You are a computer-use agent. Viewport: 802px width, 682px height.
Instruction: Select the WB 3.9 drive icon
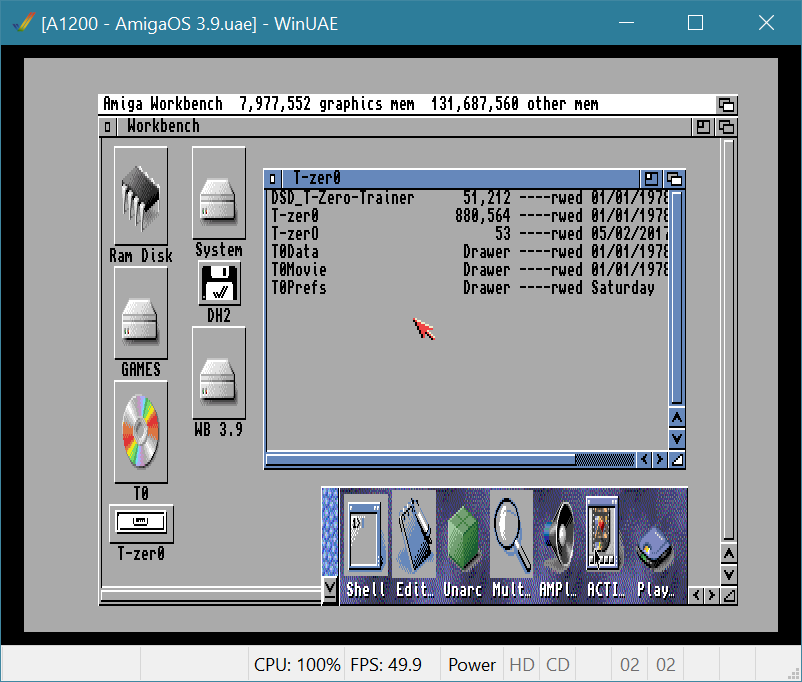click(219, 373)
